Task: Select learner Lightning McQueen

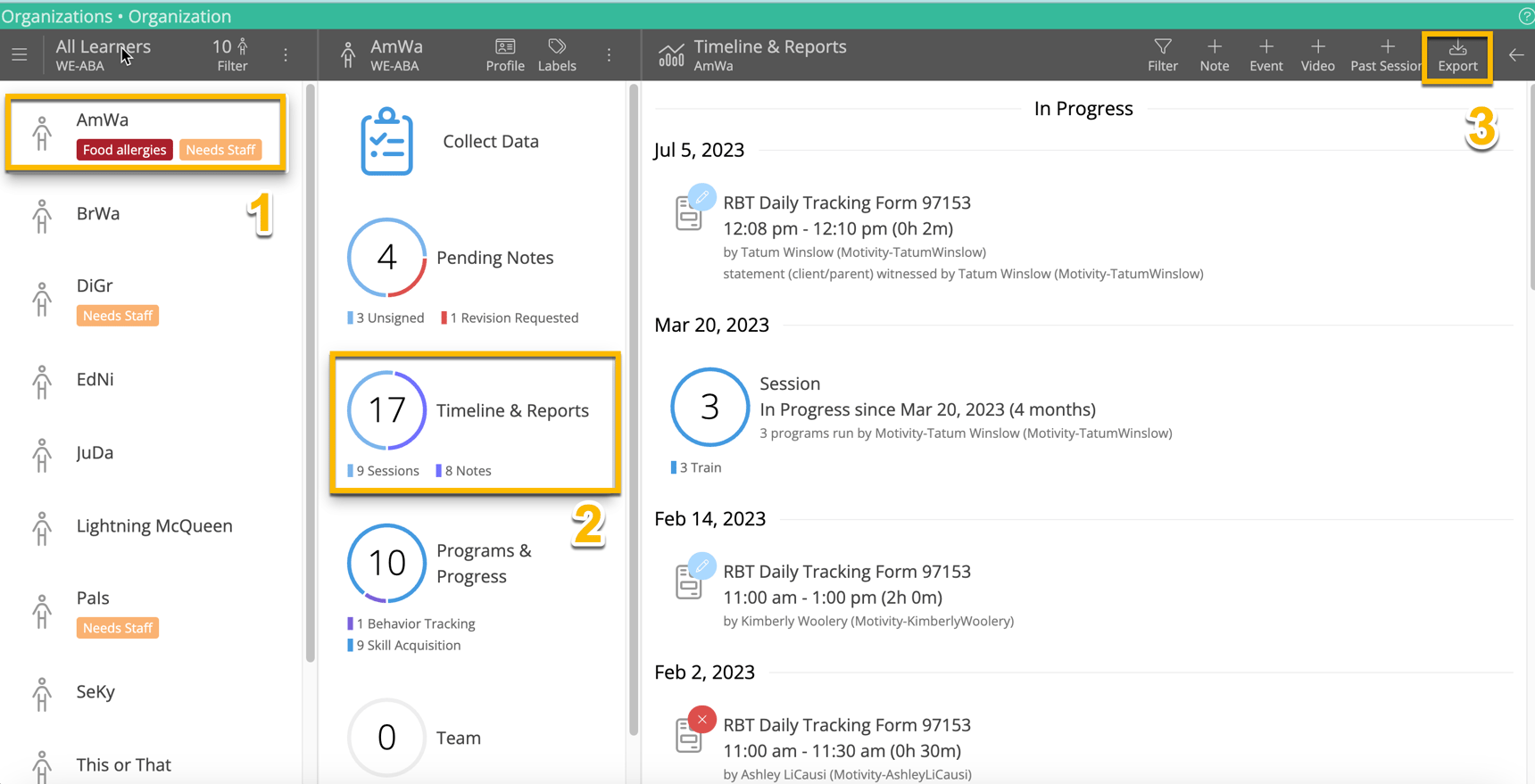Action: pyautogui.click(x=153, y=526)
